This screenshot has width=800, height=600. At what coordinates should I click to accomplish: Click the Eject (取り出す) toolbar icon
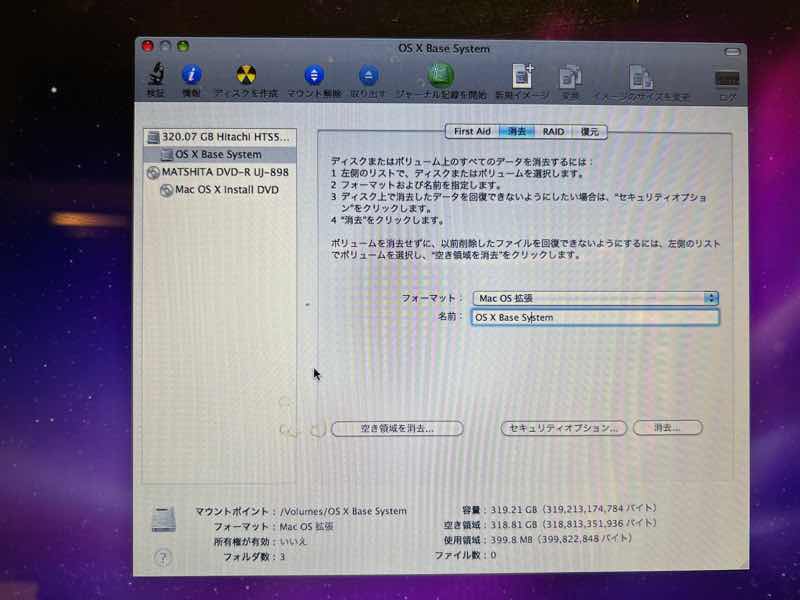pos(368,76)
